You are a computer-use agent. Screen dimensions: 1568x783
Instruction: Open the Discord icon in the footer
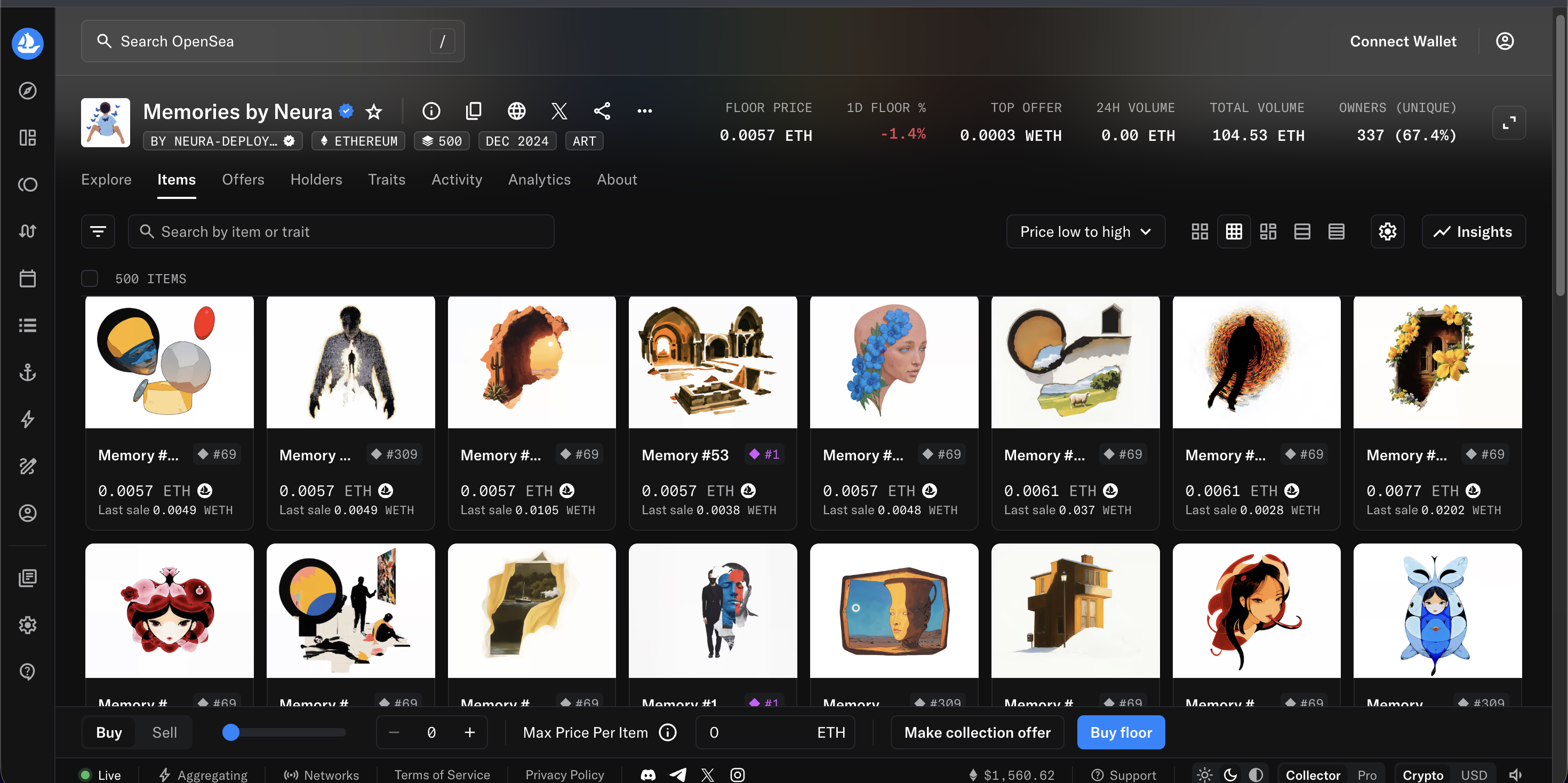(648, 774)
